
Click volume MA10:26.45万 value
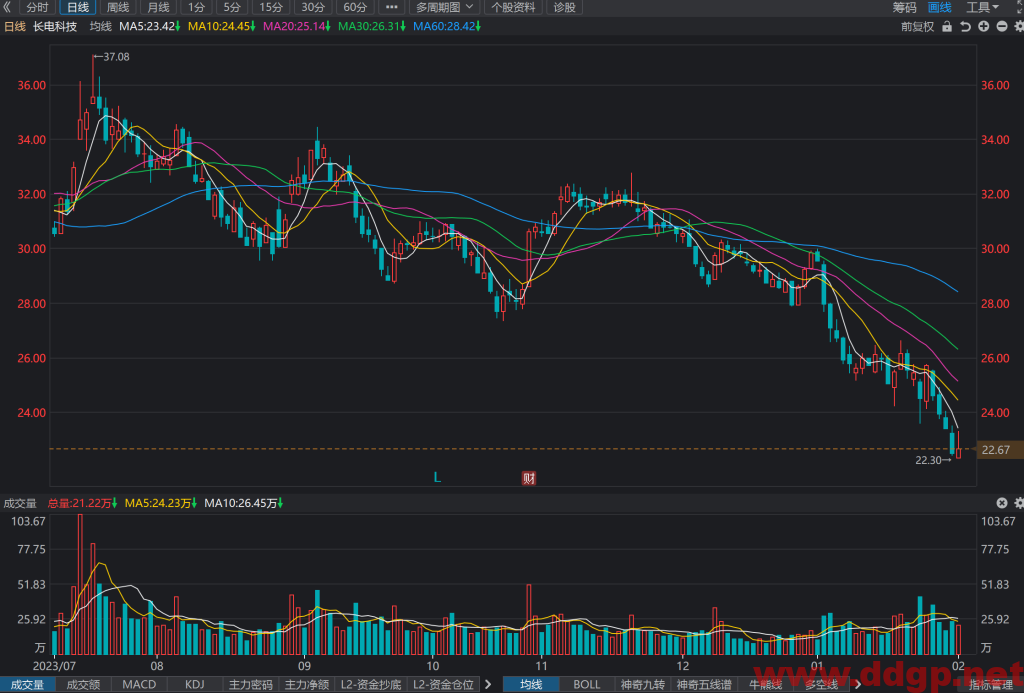tap(244, 503)
